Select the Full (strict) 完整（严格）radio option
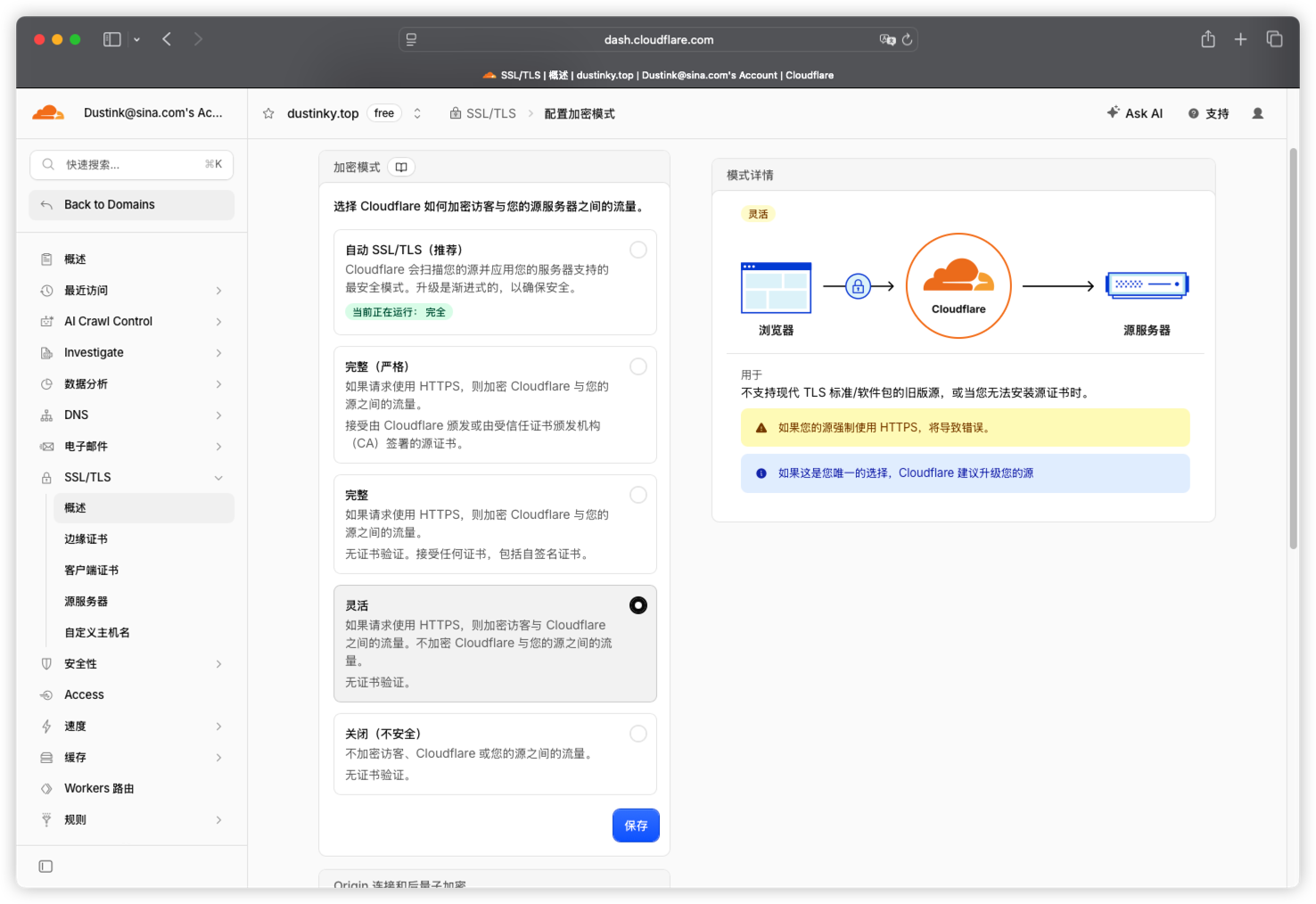1316x904 pixels. tap(638, 366)
